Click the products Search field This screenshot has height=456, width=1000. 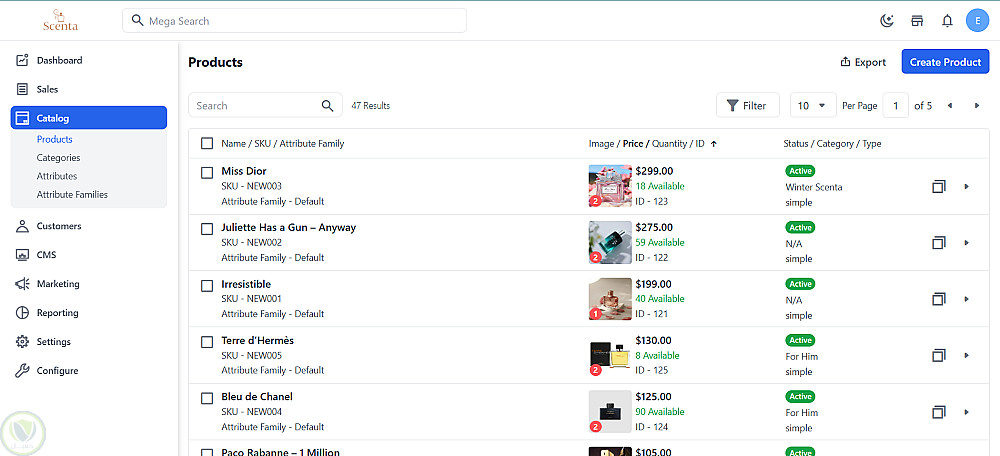[x=265, y=105]
